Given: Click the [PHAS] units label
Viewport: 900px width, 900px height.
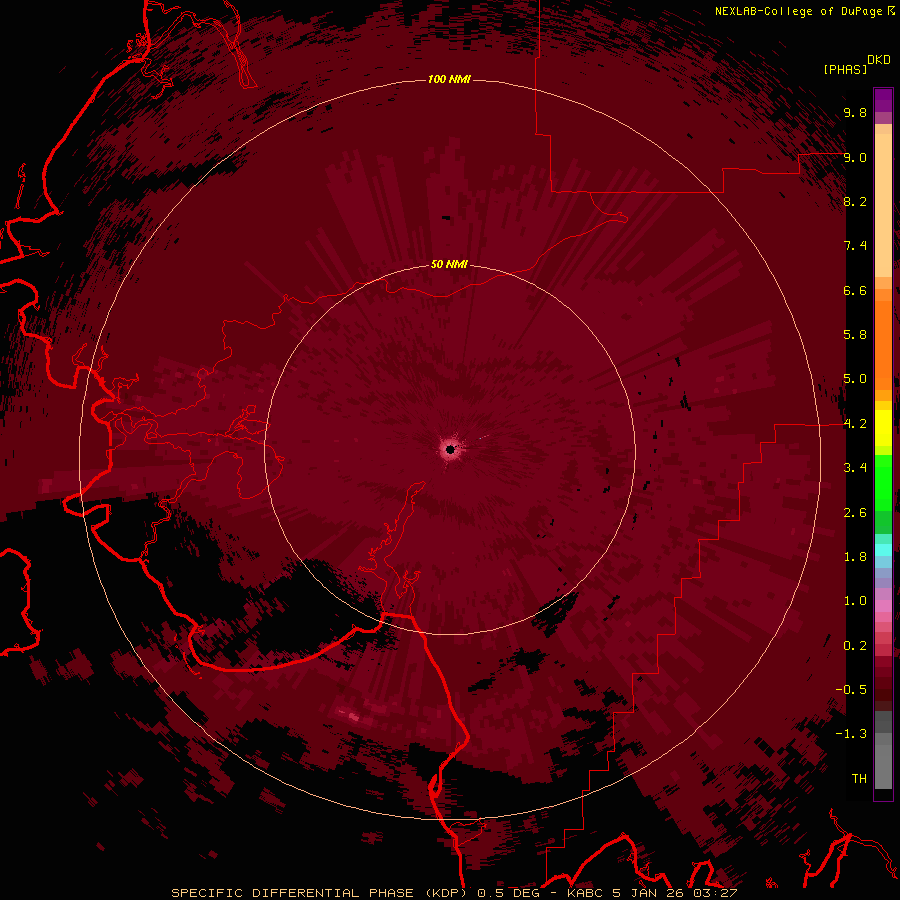Looking at the screenshot, I should (x=845, y=69).
